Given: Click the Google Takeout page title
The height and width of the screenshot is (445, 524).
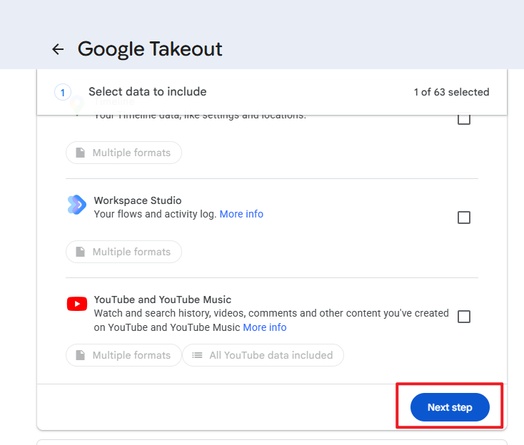Looking at the screenshot, I should point(150,49).
